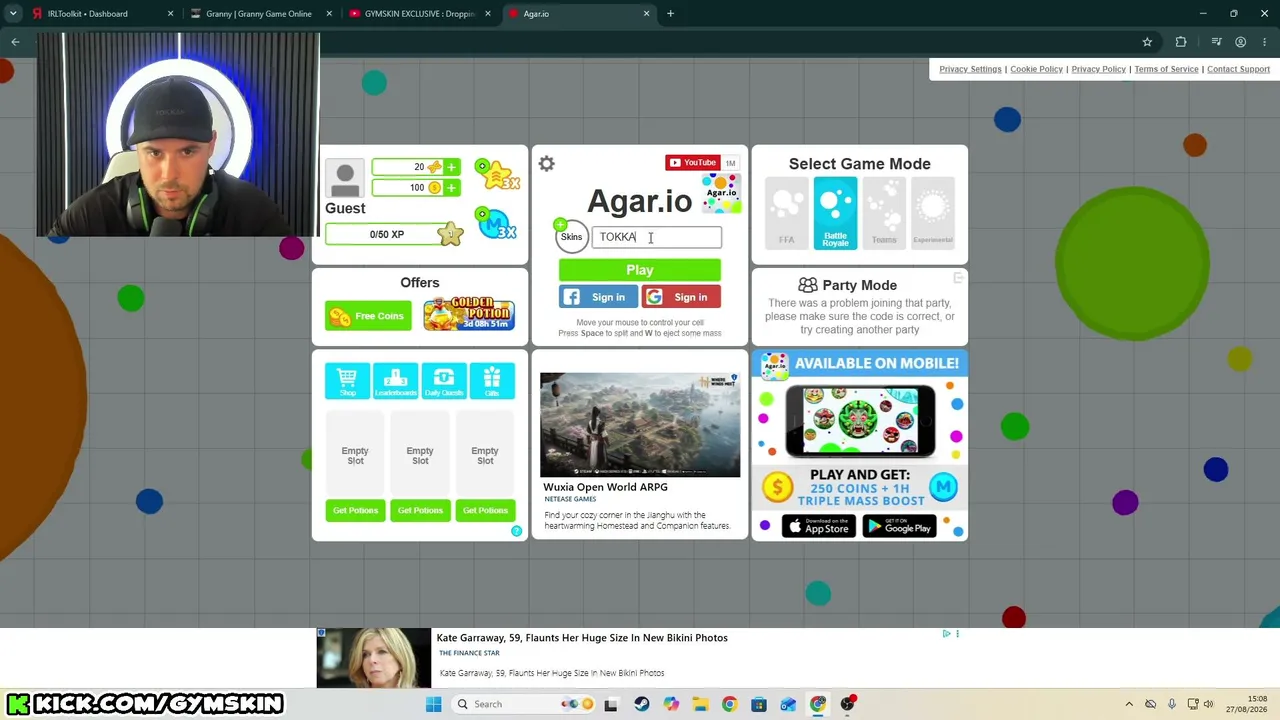The height and width of the screenshot is (720, 1280).
Task: Click the green Play button
Action: click(x=640, y=270)
